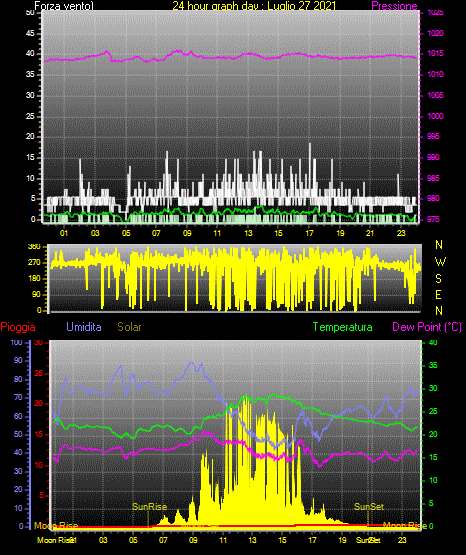Pick the 13 hour label under wind chart

pos(248,233)
